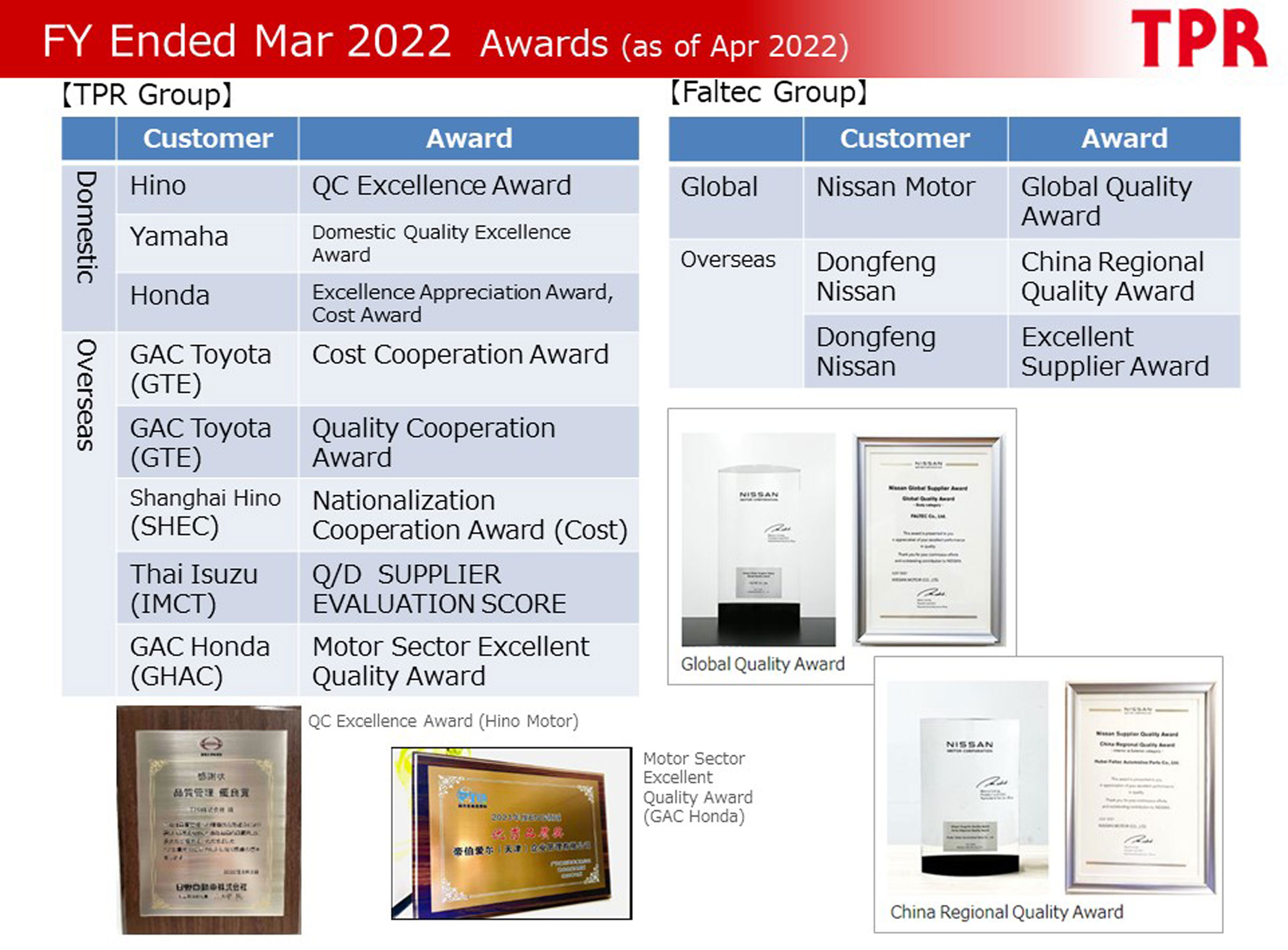Select Dongfeng Nissan beside Excellent Supplier Award
This screenshot has width=1288, height=950.
click(x=905, y=352)
